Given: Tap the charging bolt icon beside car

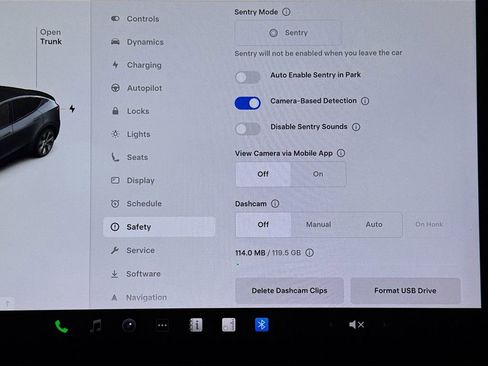Looking at the screenshot, I should click(72, 109).
